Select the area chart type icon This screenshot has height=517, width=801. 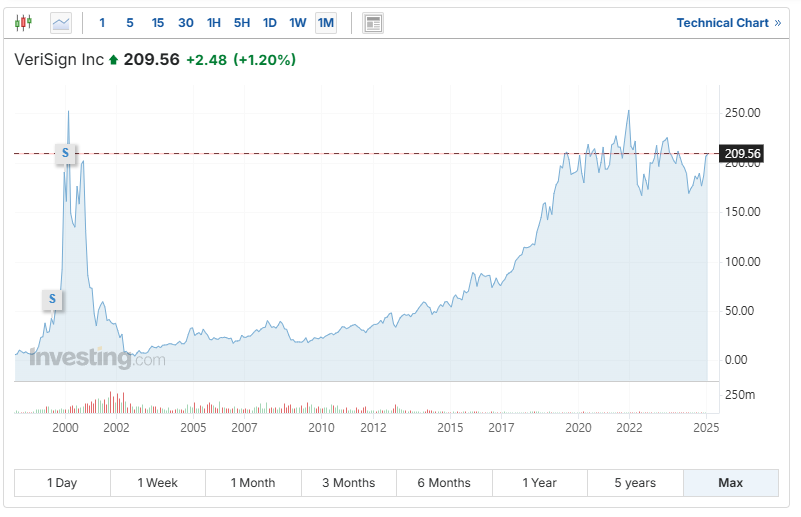coord(61,23)
